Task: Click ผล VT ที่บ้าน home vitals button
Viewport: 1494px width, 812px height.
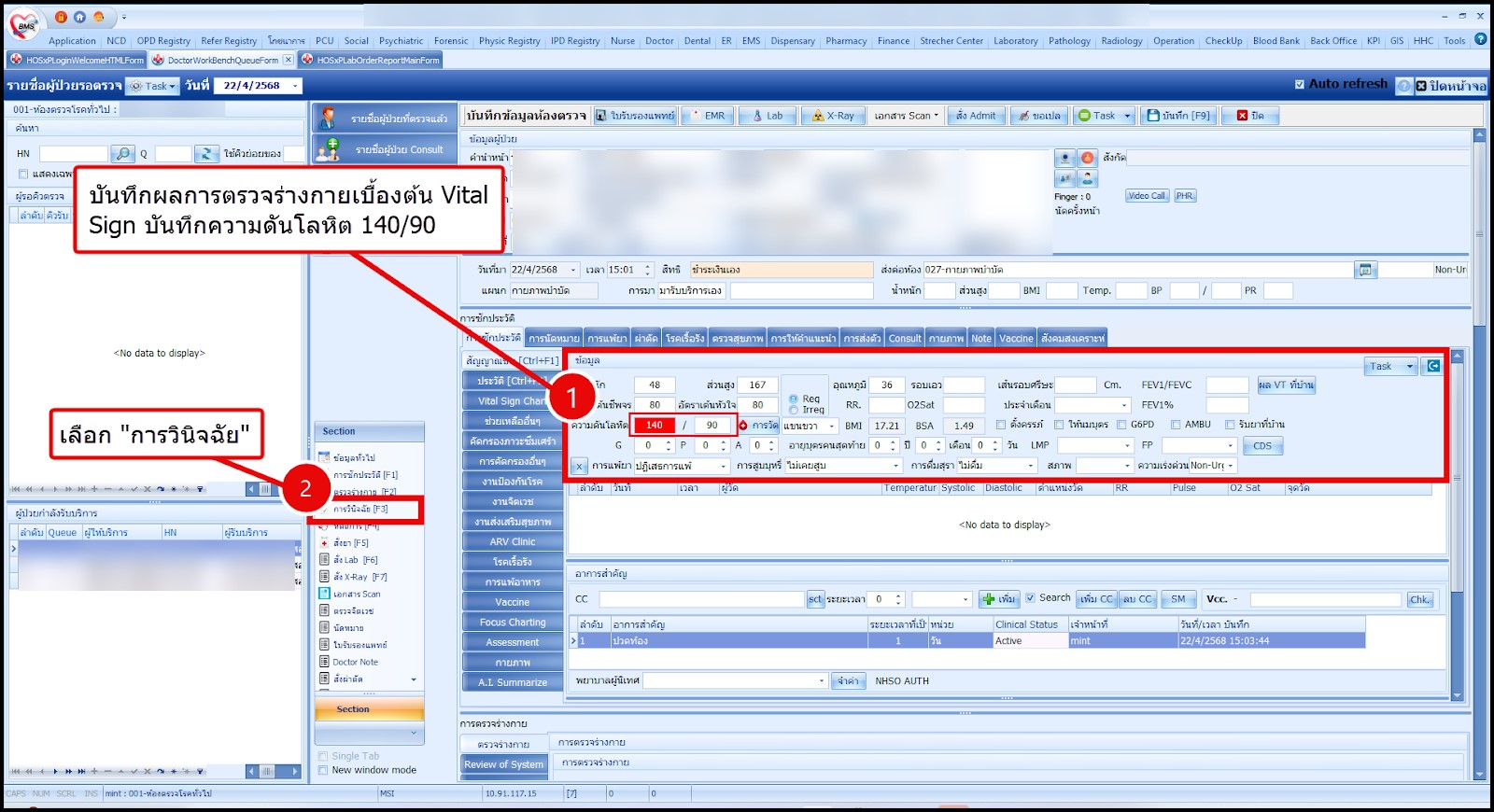Action: click(1286, 385)
